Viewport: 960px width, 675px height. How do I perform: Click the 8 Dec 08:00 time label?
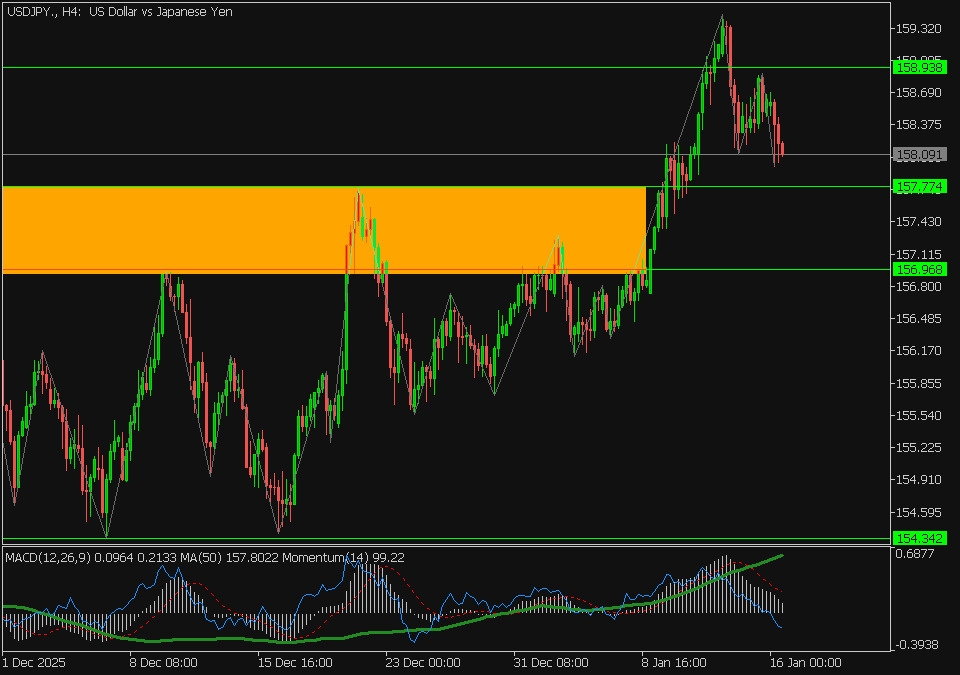[163, 662]
